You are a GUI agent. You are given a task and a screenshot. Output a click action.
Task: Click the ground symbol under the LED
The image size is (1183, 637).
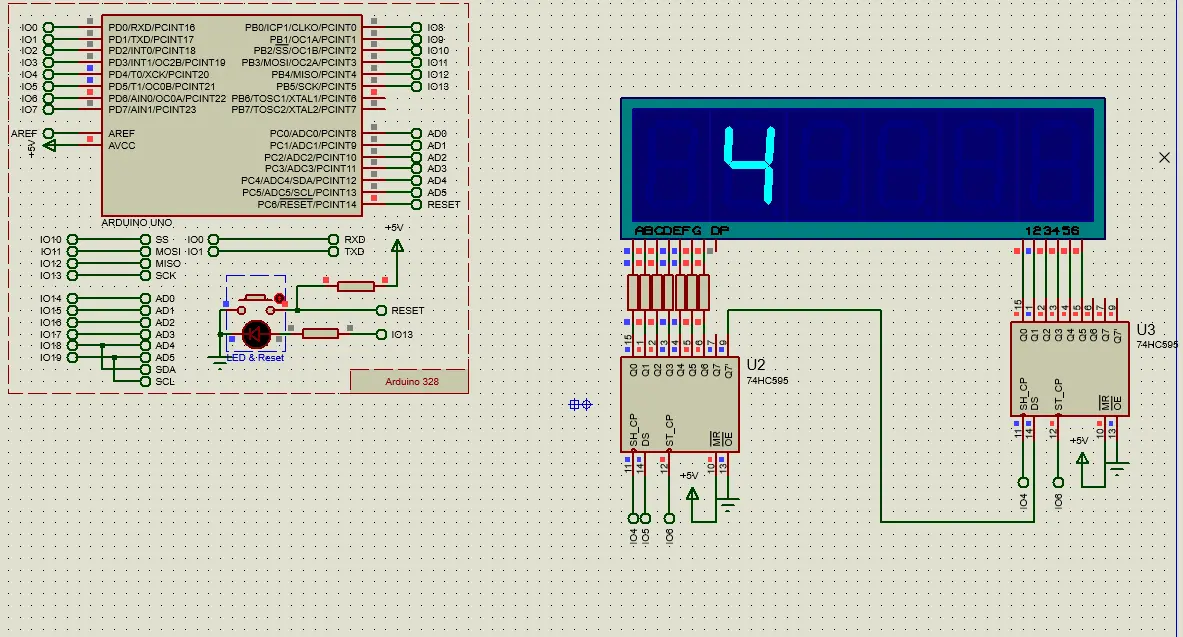click(219, 364)
